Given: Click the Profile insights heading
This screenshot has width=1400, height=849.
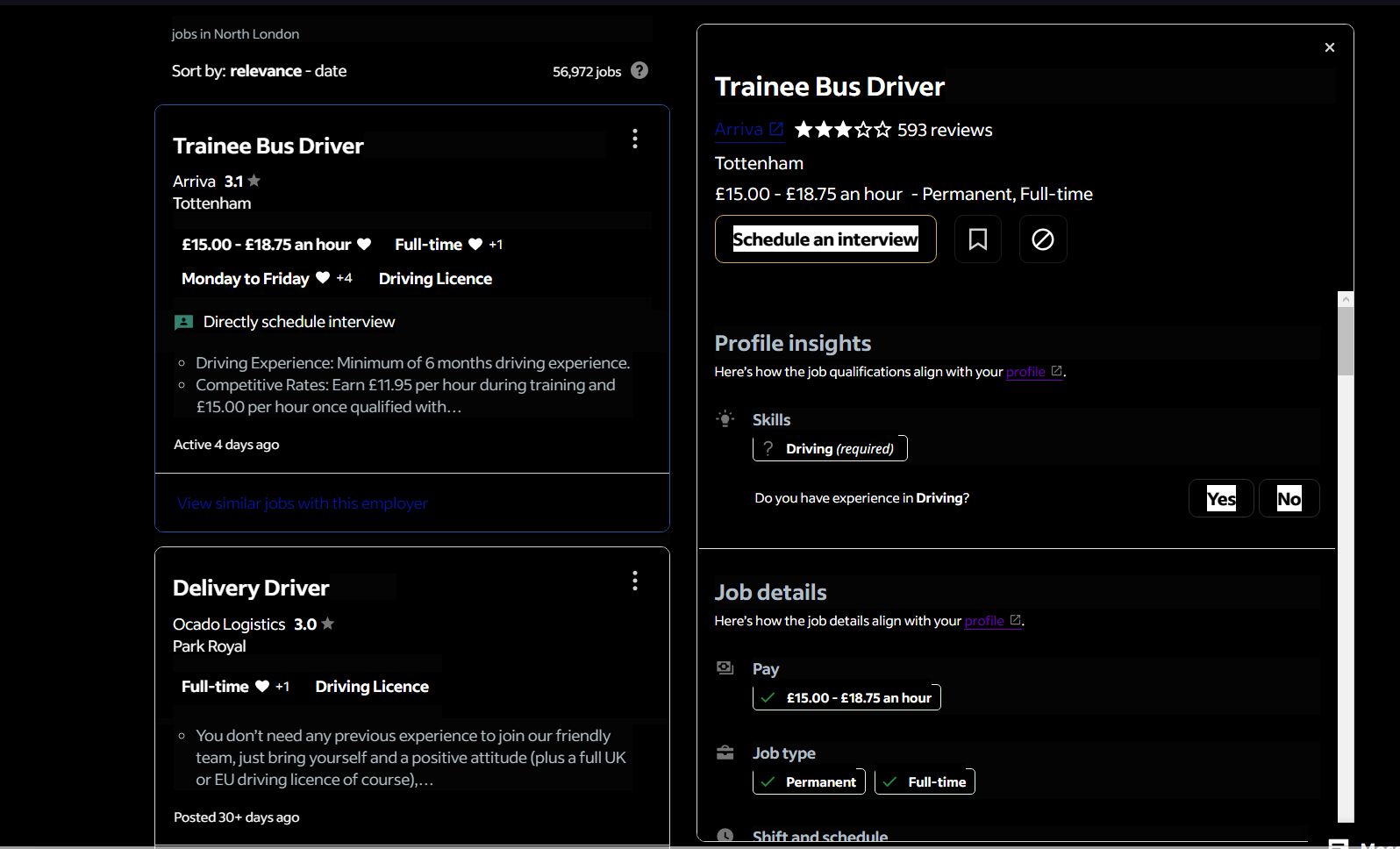Looking at the screenshot, I should [793, 343].
